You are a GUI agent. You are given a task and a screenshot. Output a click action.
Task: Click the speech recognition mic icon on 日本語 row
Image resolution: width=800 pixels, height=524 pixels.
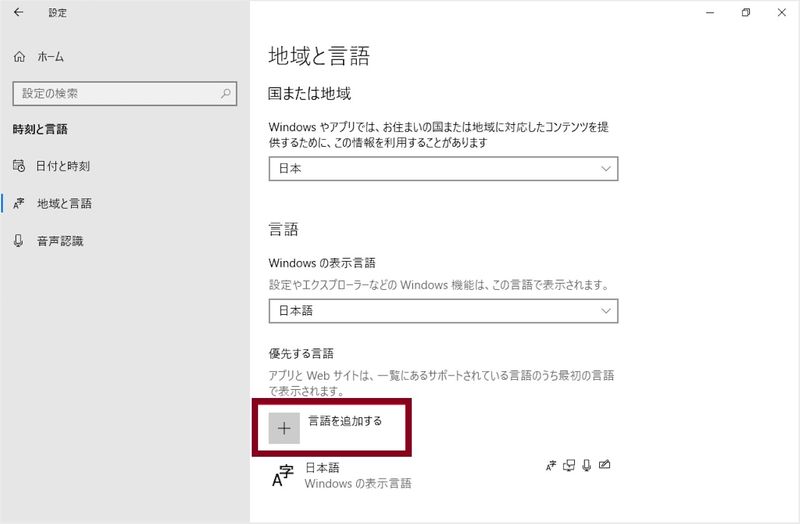587,465
